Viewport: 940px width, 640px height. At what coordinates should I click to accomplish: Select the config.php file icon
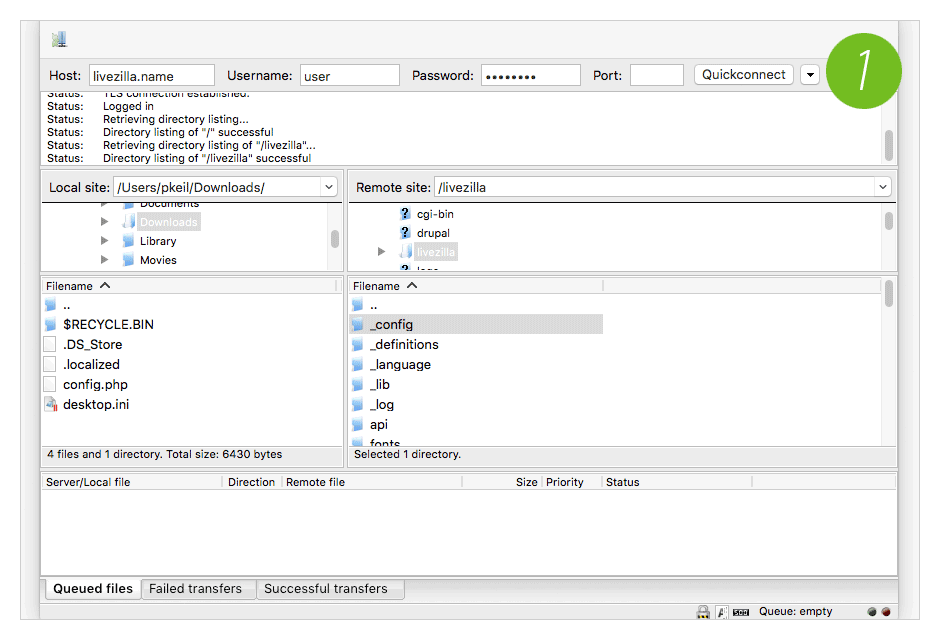tap(50, 384)
